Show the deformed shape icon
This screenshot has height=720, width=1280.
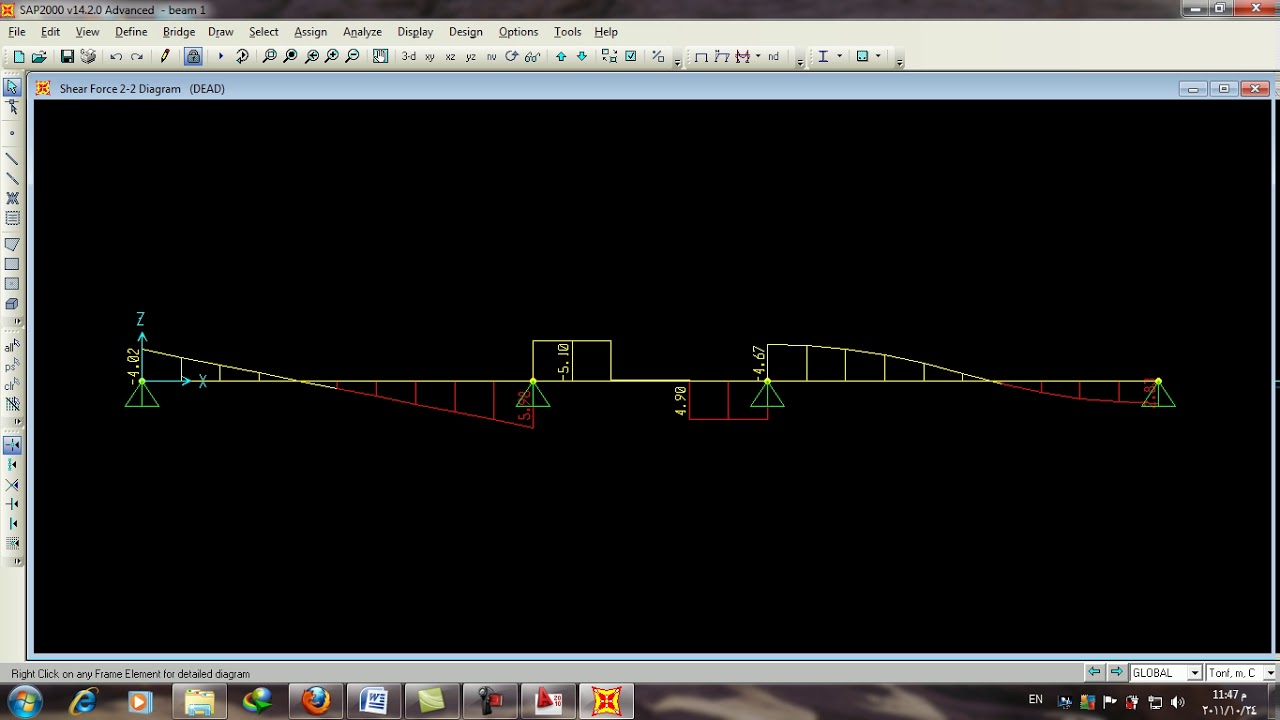pyautogui.click(x=722, y=57)
